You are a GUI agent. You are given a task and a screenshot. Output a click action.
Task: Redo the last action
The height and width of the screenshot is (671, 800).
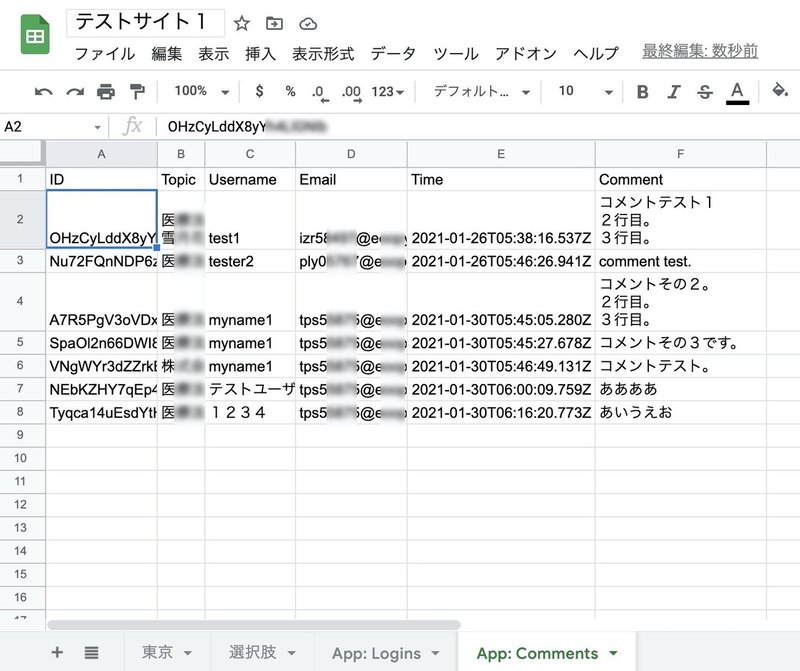click(75, 92)
